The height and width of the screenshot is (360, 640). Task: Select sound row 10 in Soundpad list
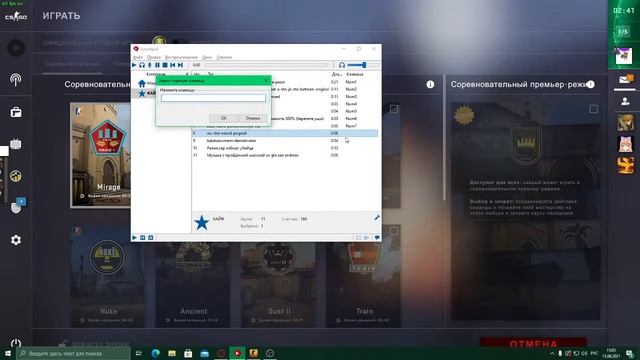click(284, 148)
